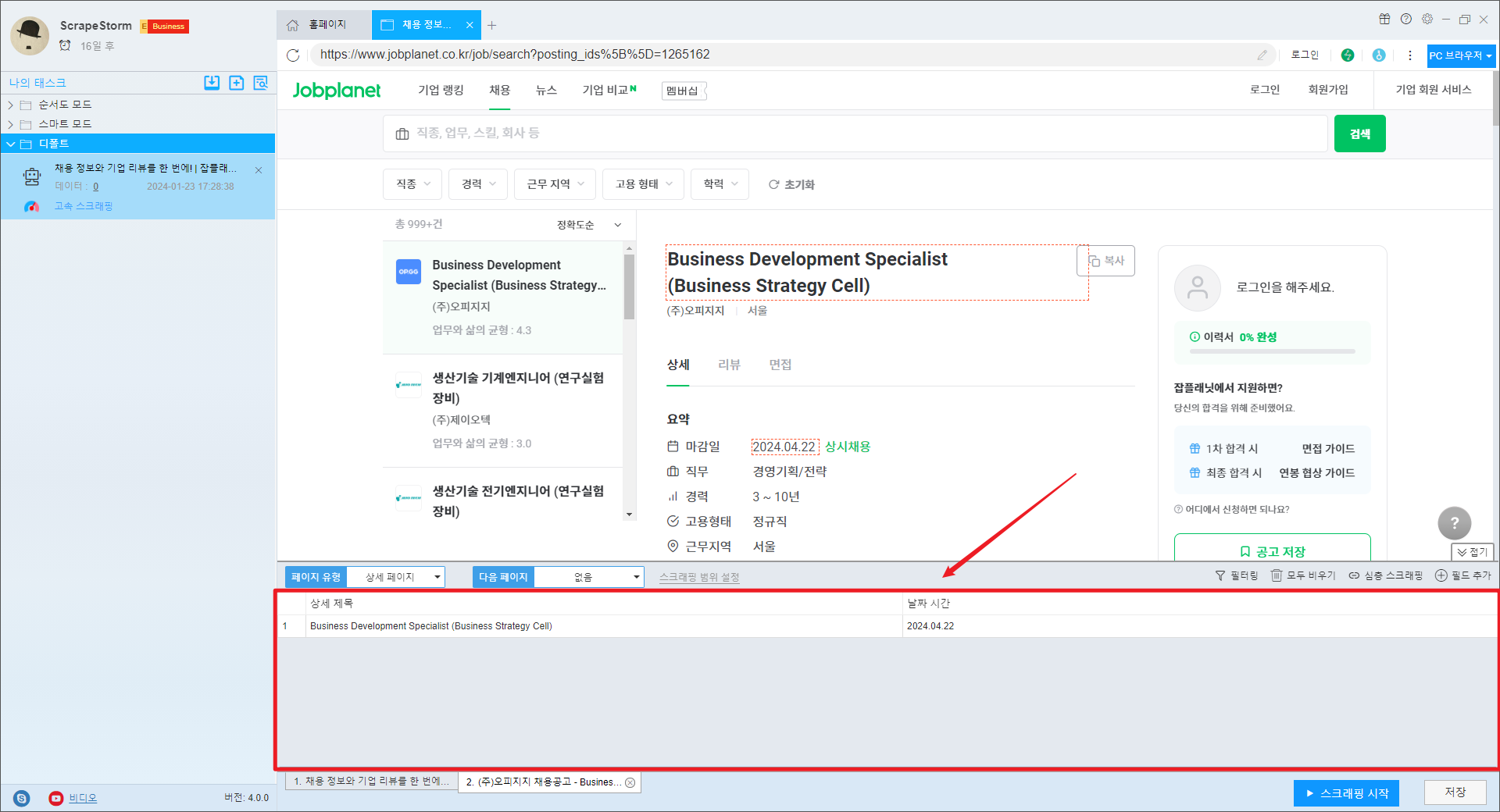Click the blue S icon in the status bar
Viewport: 1500px width, 812px height.
pyautogui.click(x=22, y=798)
